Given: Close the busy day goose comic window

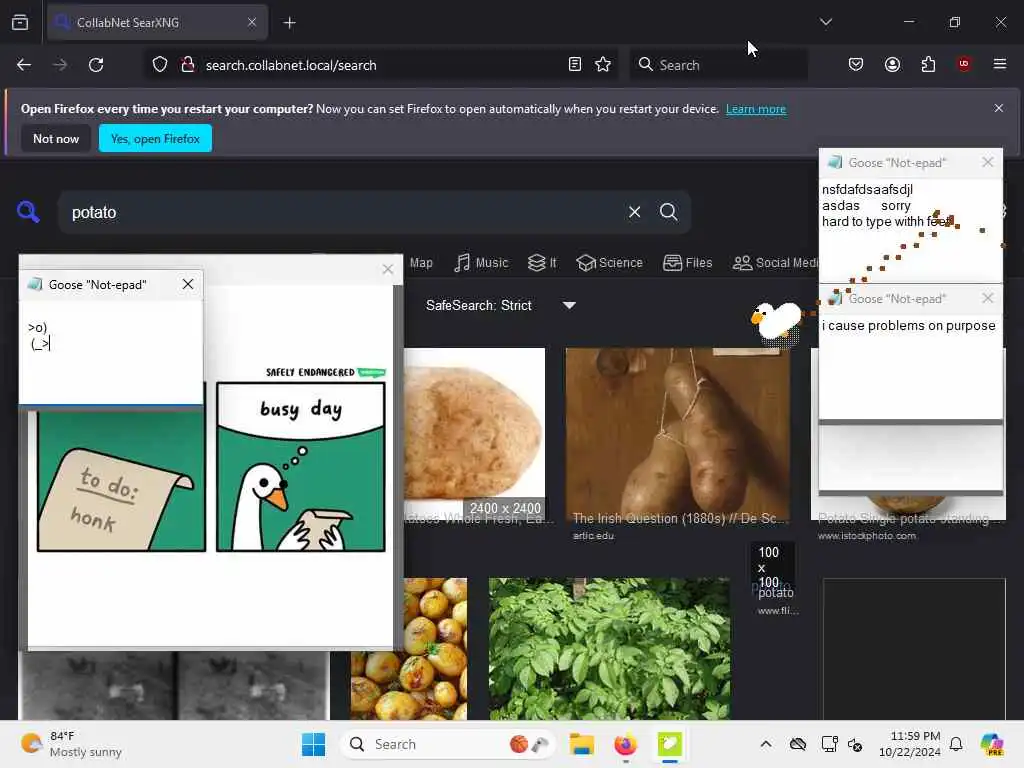Looking at the screenshot, I should point(388,269).
